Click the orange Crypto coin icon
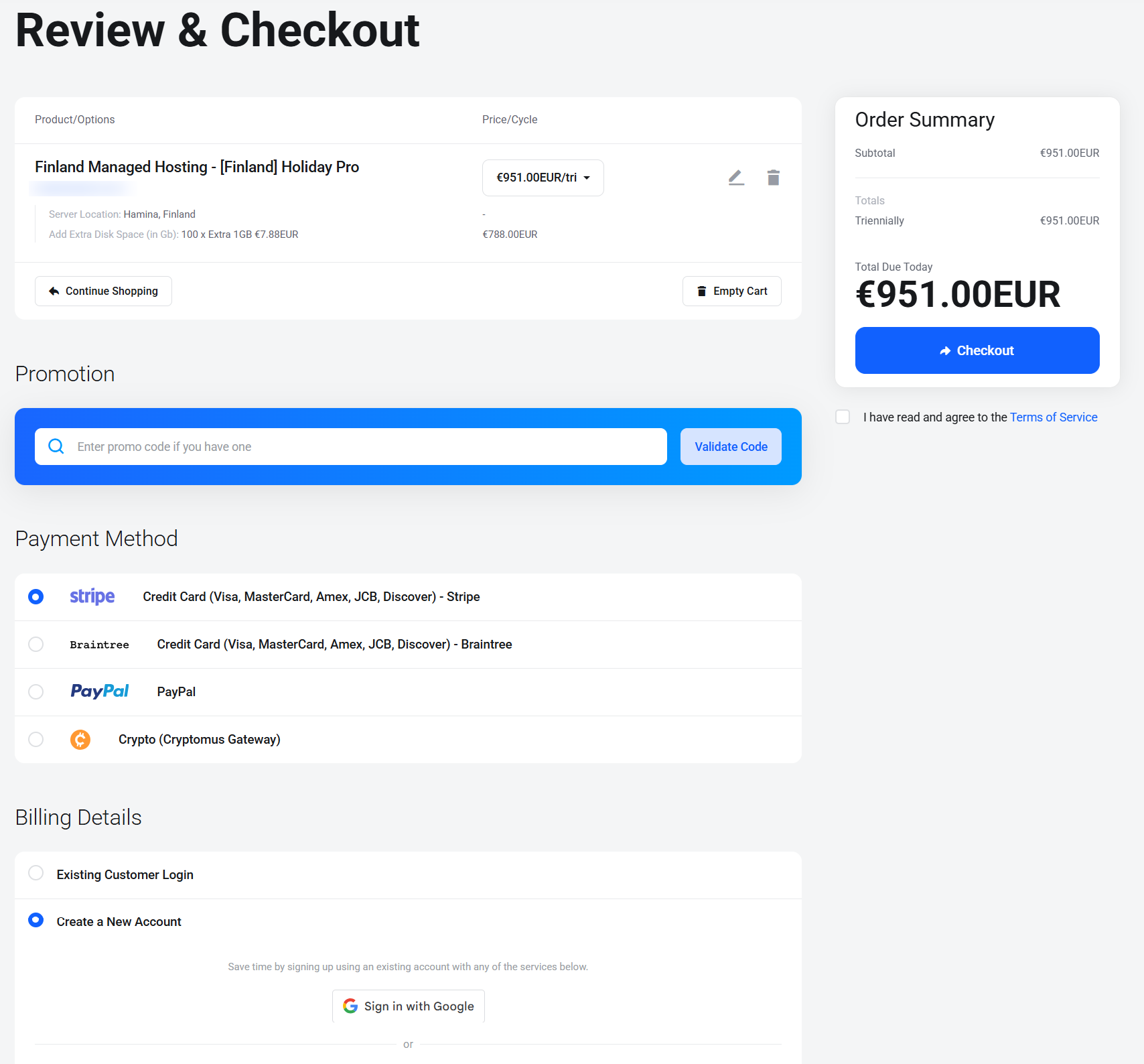Image resolution: width=1144 pixels, height=1064 pixels. [80, 739]
